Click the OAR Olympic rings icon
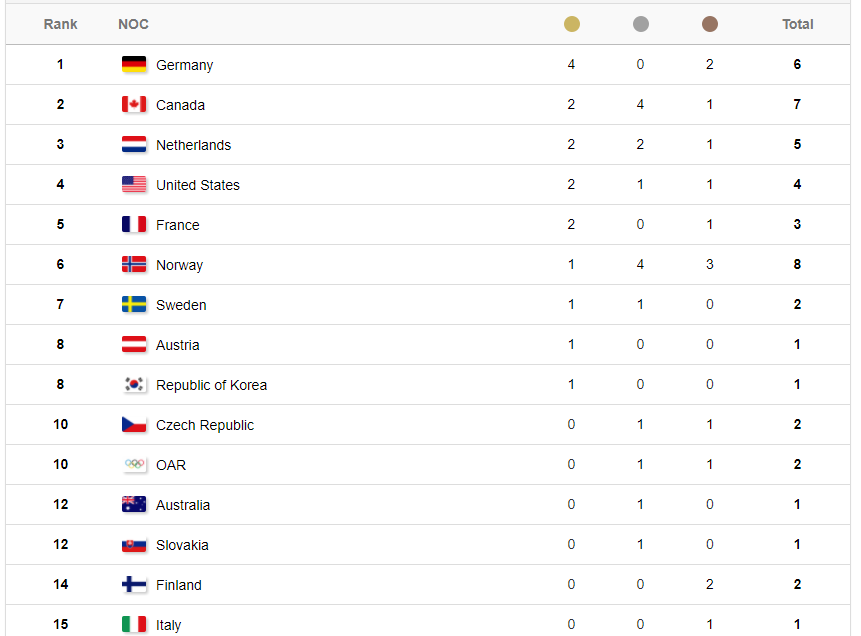Image resolution: width=861 pixels, height=636 pixels. [134, 465]
